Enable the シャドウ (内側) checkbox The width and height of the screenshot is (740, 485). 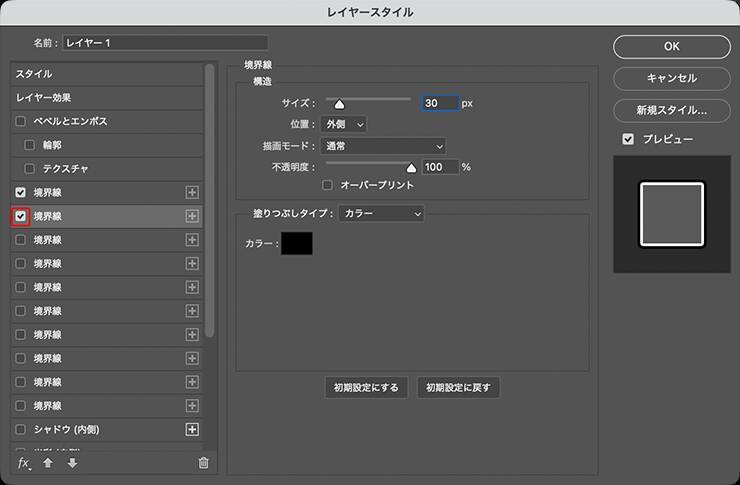pyautogui.click(x=20, y=429)
